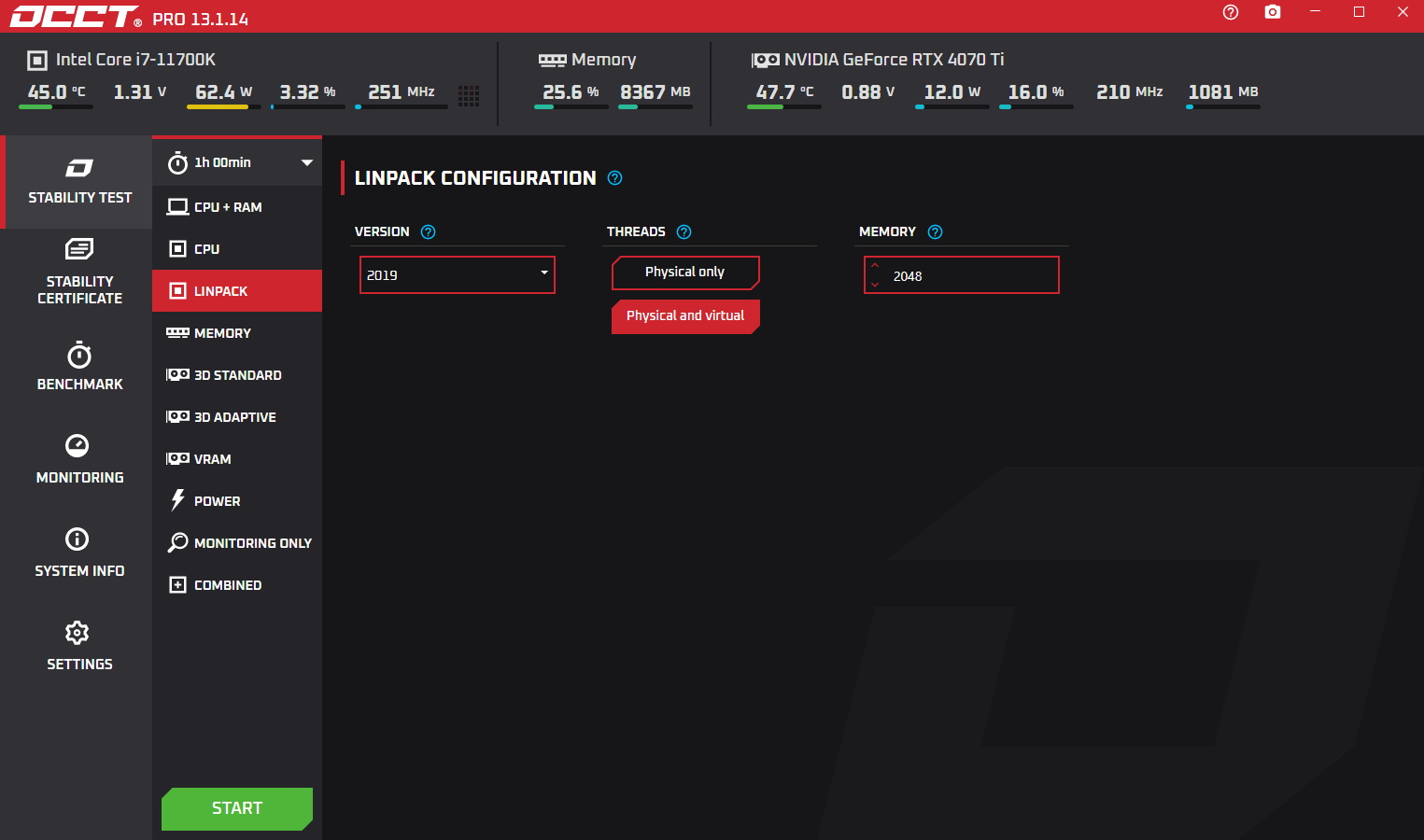The width and height of the screenshot is (1424, 840).
Task: Decrease memory value with down arrow
Action: point(875,285)
